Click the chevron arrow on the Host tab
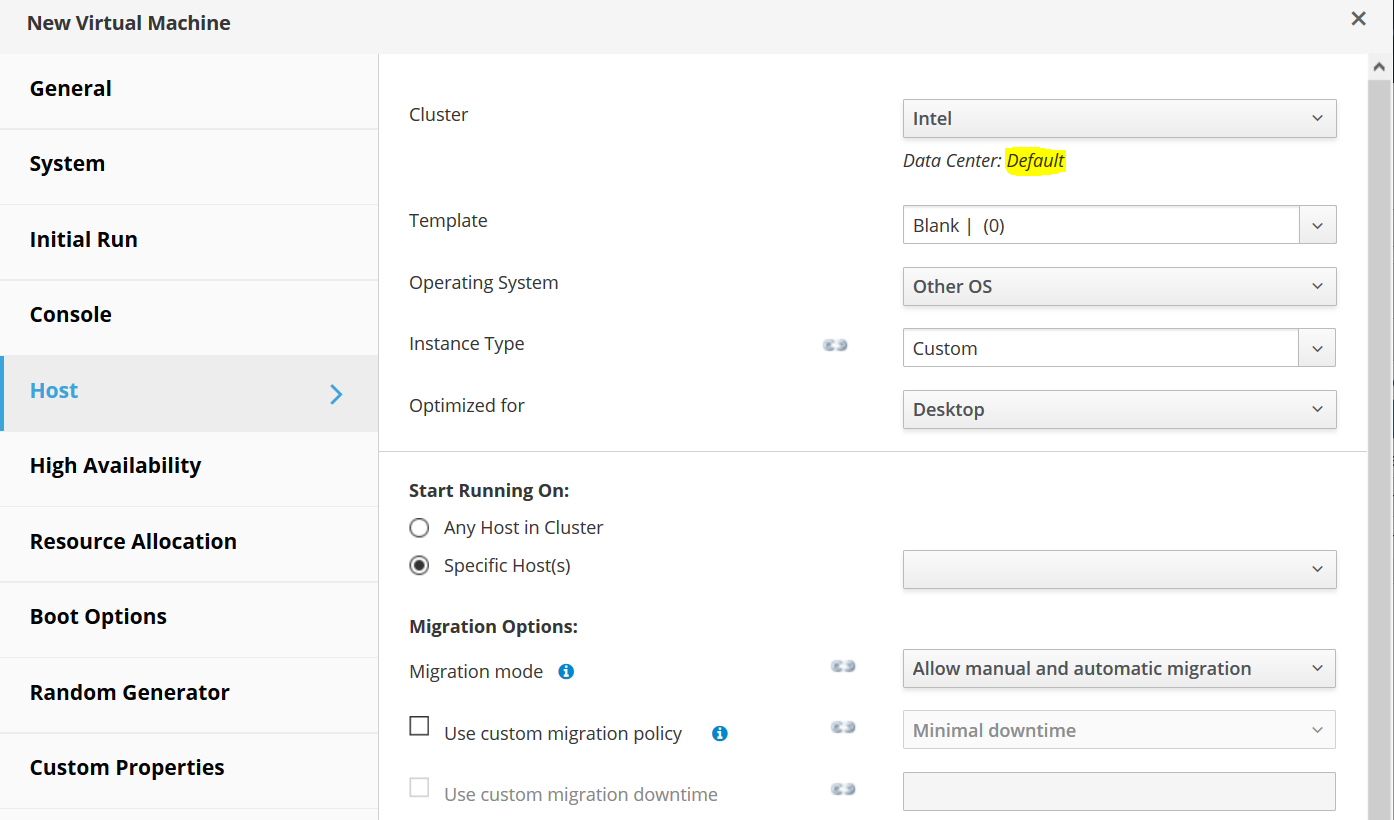 pos(336,394)
